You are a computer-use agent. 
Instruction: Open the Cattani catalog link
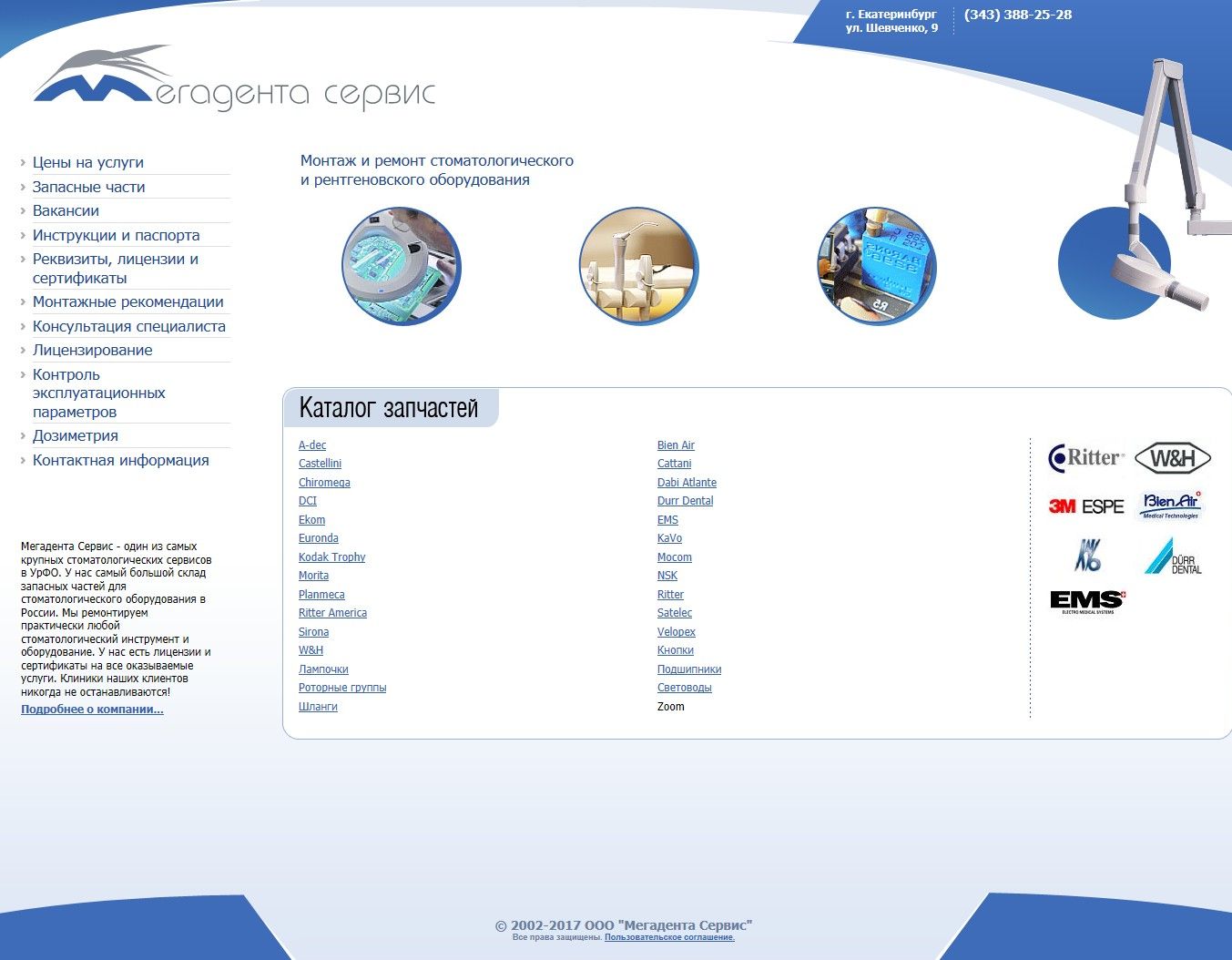(x=674, y=464)
